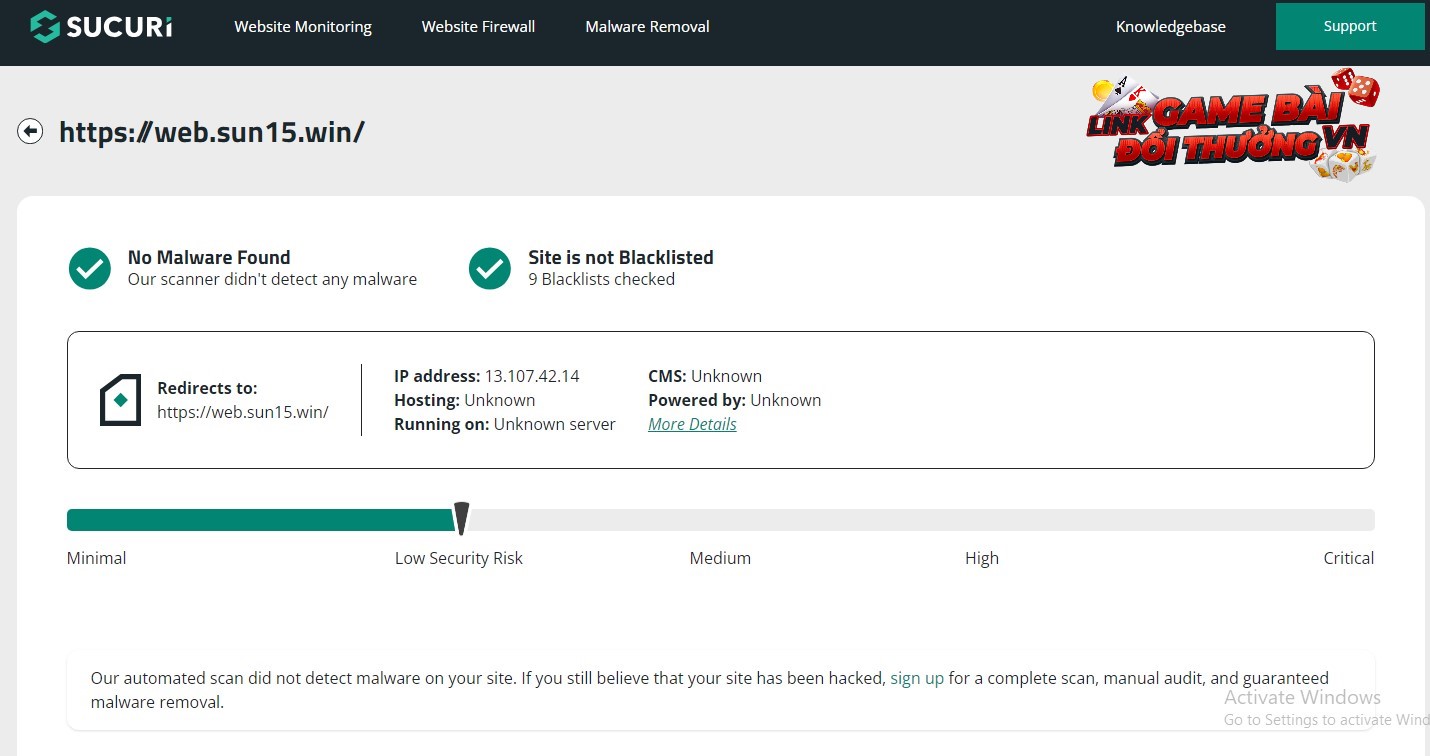Click the redirect page icon
This screenshot has height=756, width=1430.
120,400
